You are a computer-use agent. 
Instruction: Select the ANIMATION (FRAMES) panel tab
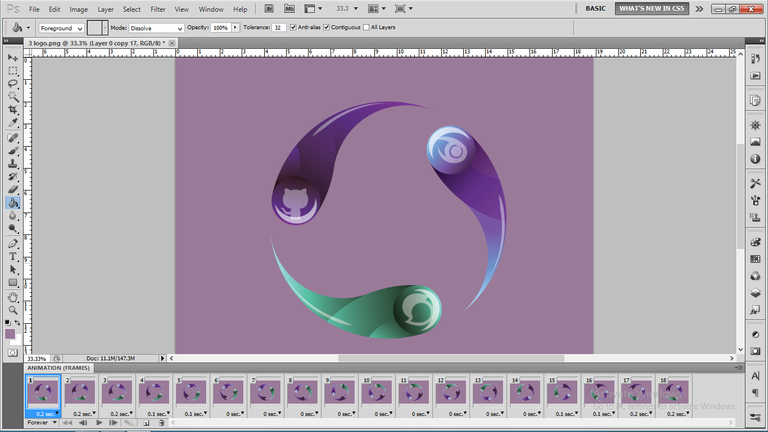pos(58,368)
